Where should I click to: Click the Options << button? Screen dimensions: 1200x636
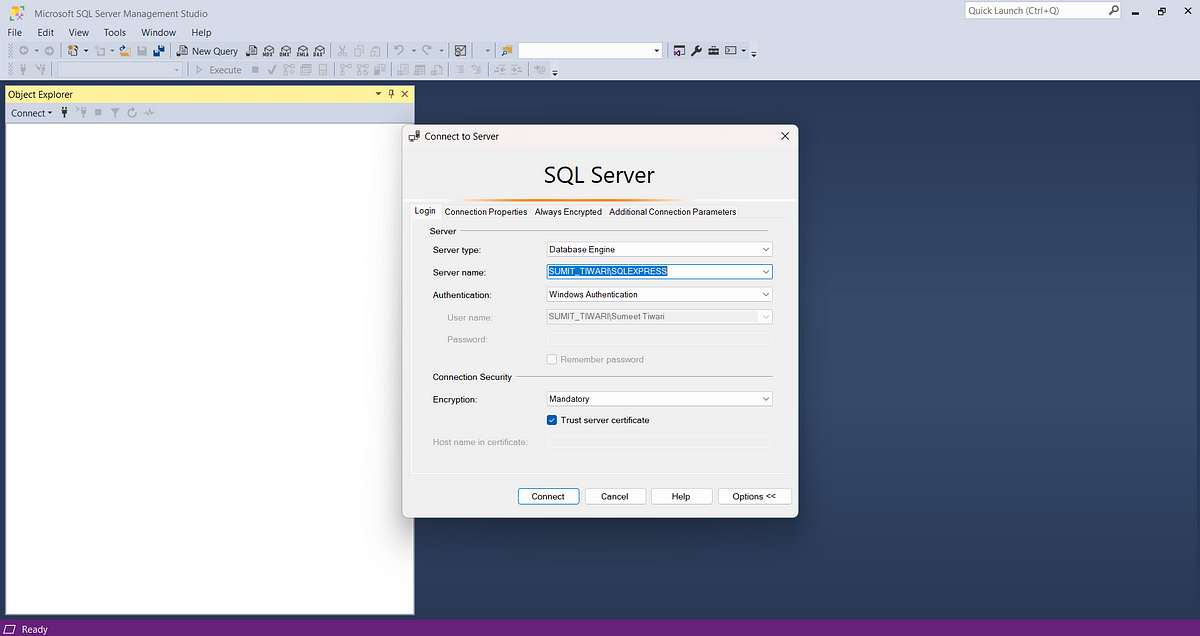[x=755, y=496]
